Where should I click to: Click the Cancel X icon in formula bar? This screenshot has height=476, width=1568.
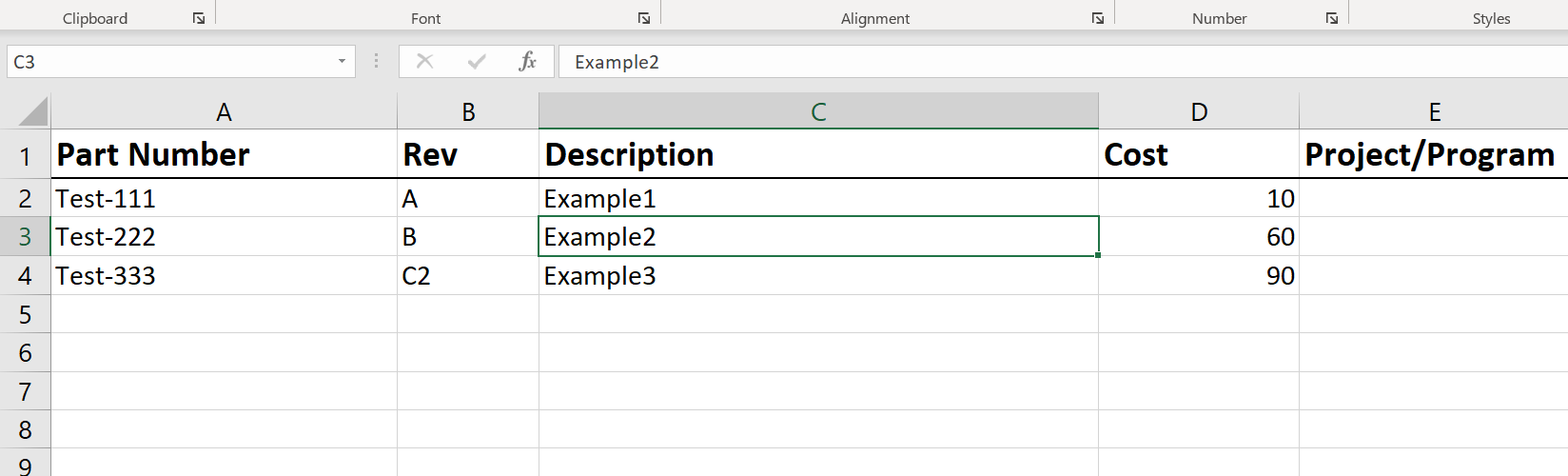click(425, 62)
